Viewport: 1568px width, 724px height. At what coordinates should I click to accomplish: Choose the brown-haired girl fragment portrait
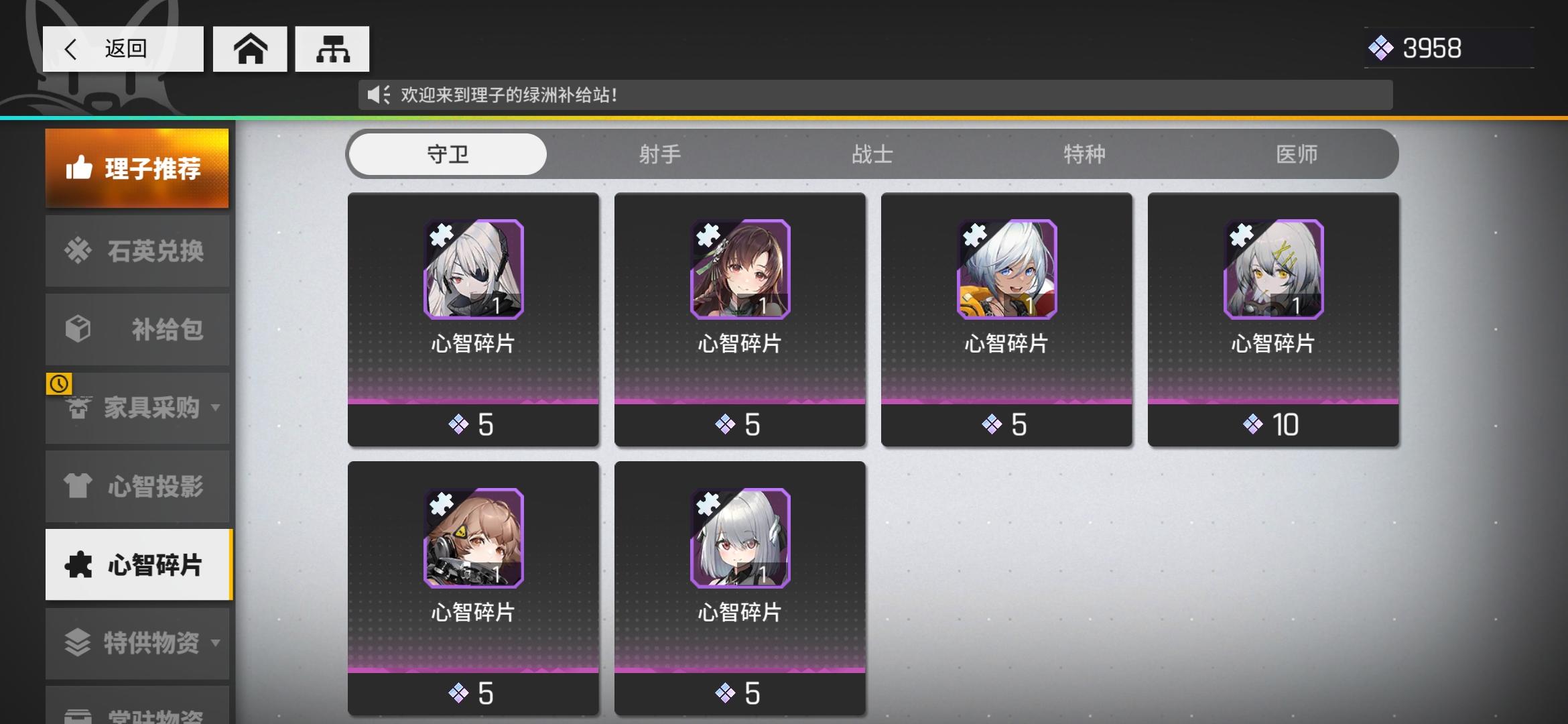[740, 269]
